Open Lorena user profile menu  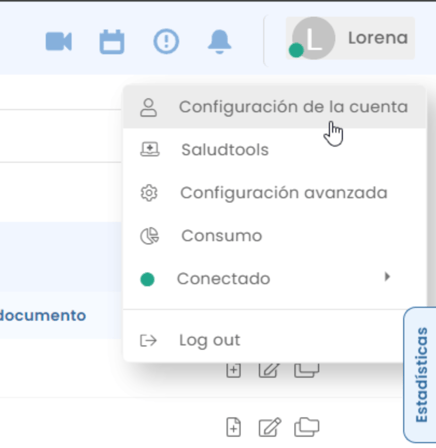(x=350, y=38)
